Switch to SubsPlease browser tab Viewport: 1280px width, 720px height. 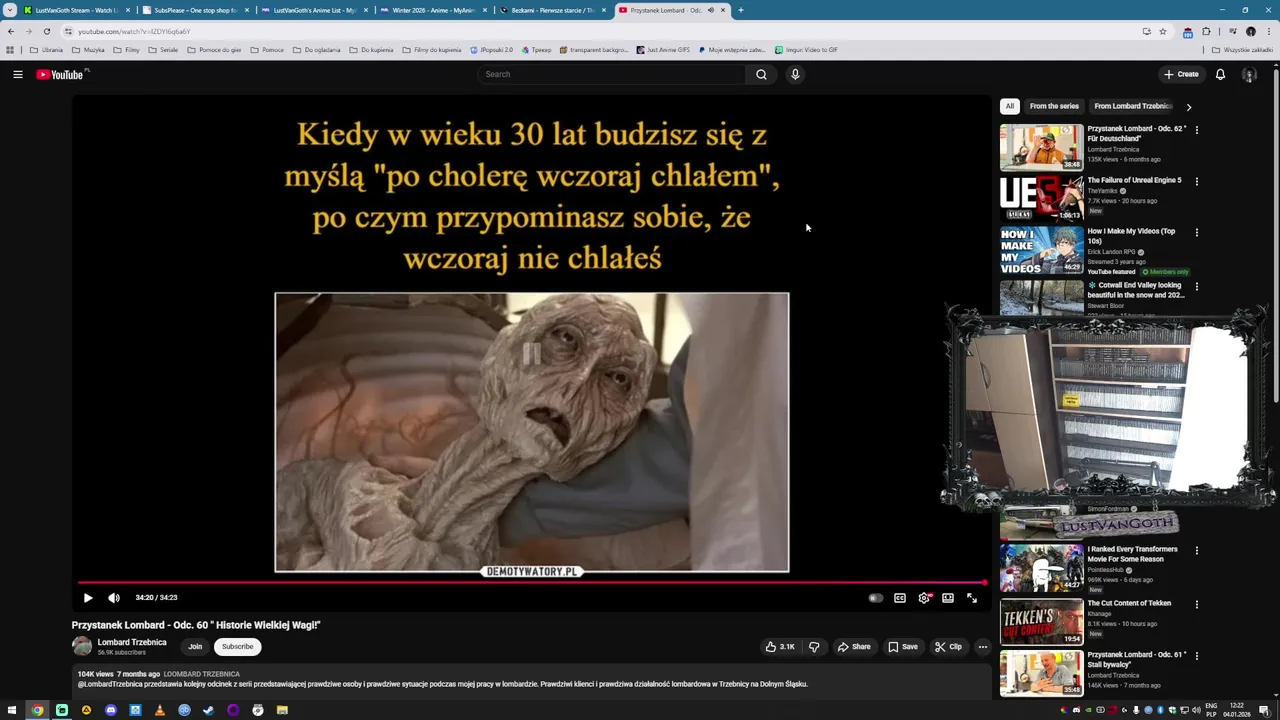coord(196,10)
